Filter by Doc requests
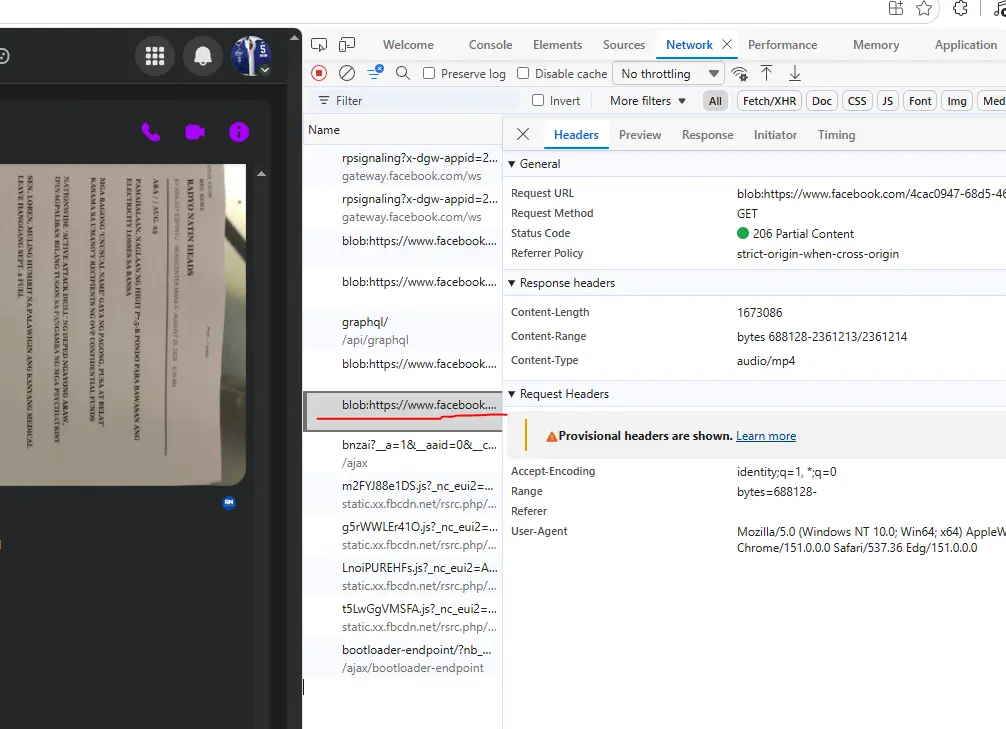1006x729 pixels. coord(821,101)
